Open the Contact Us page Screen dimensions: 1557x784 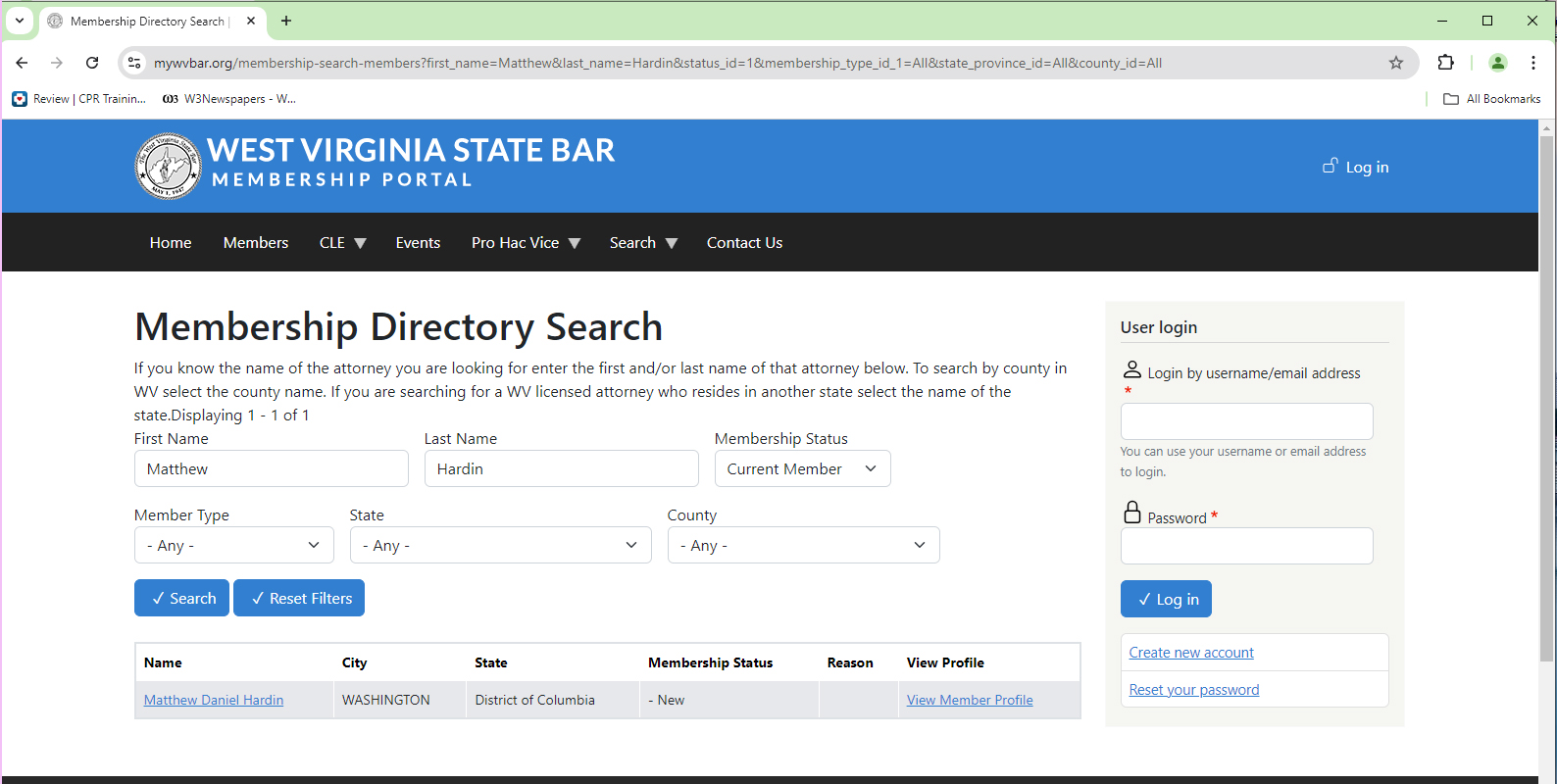[x=744, y=243]
